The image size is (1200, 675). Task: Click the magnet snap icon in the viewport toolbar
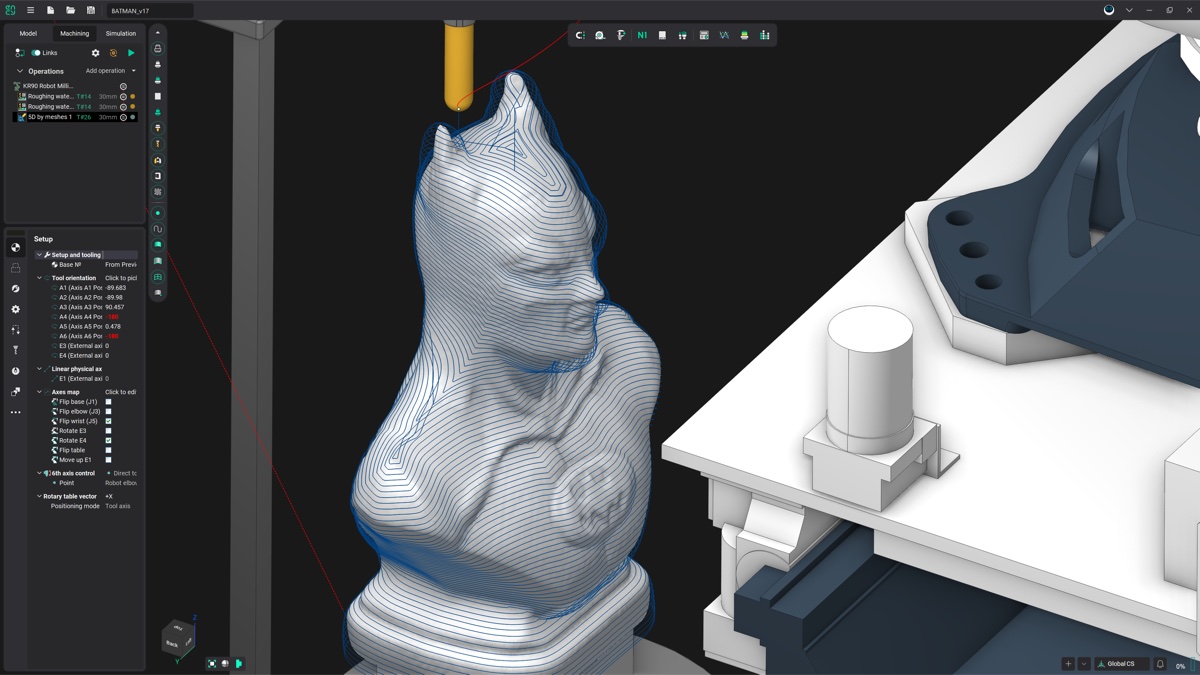[x=599, y=35]
